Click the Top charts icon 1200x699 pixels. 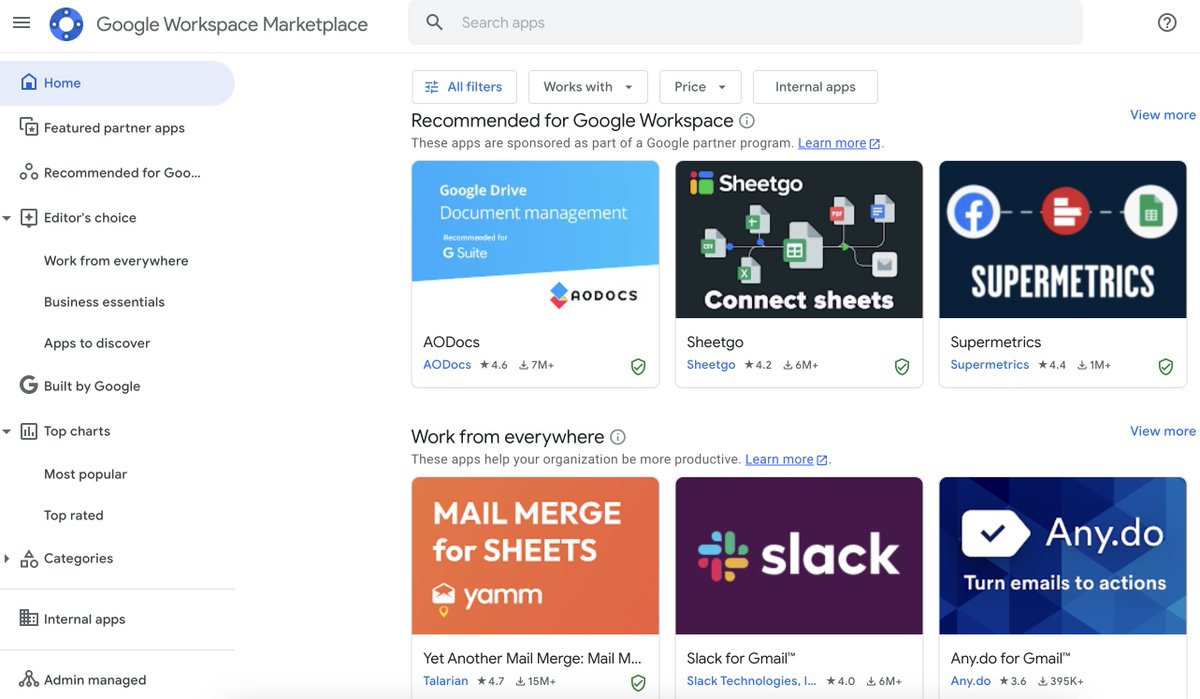point(29,431)
